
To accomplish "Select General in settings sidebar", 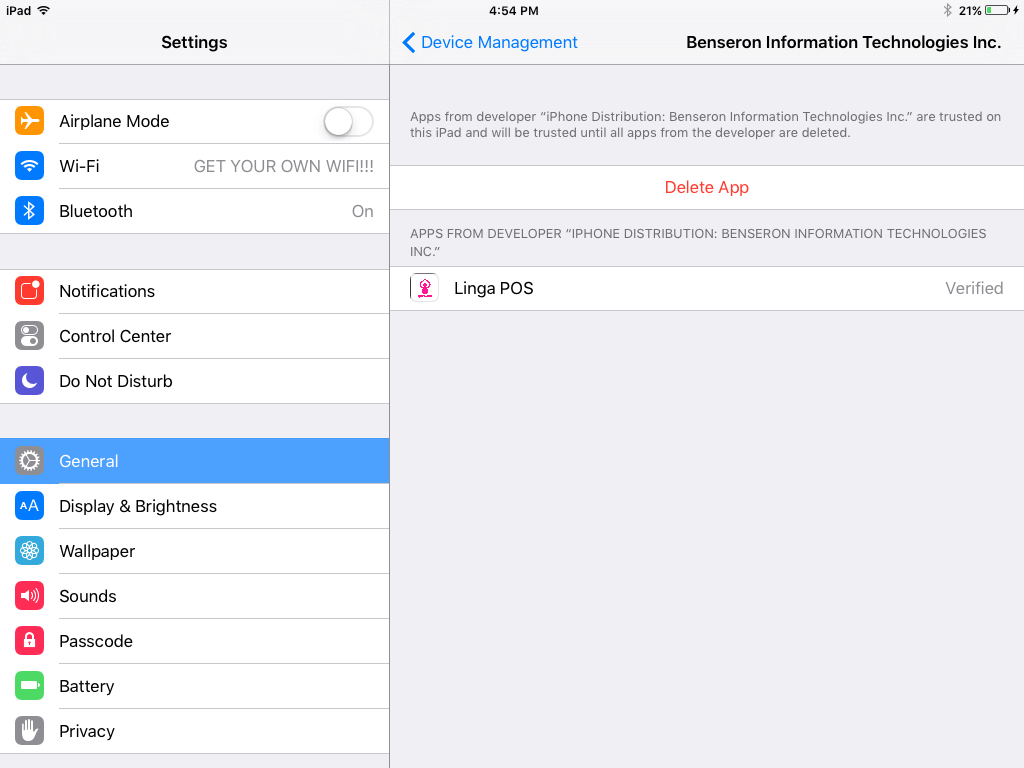I will click(195, 461).
